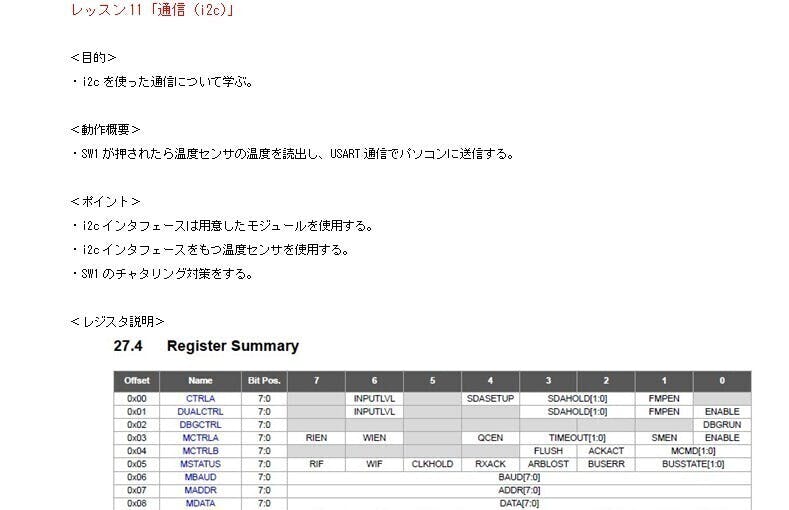The image size is (789, 510).
Task: Click the Offset column header
Action: [136, 381]
